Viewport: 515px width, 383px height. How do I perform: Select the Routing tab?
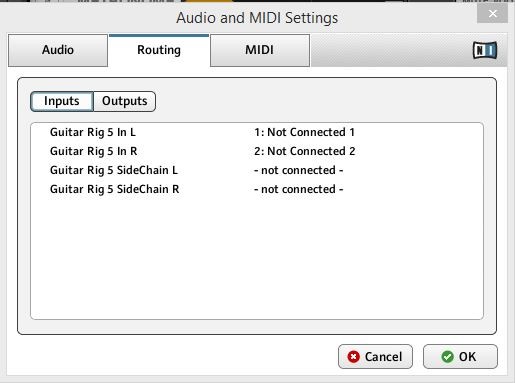(159, 50)
